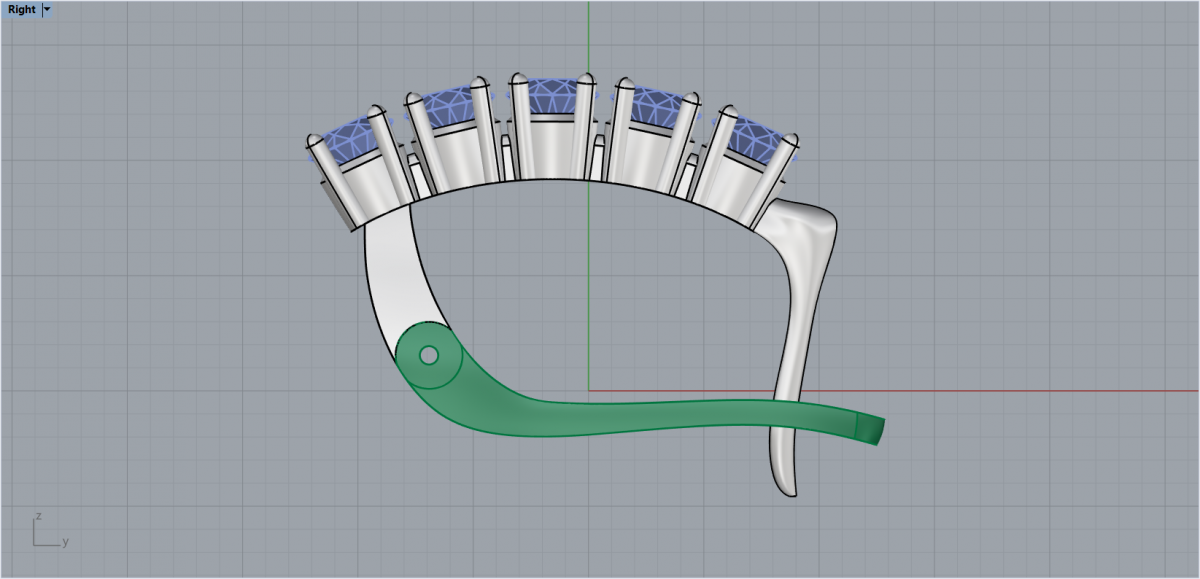Select the rightmost blue gemstone
The width and height of the screenshot is (1200, 579).
click(x=759, y=139)
